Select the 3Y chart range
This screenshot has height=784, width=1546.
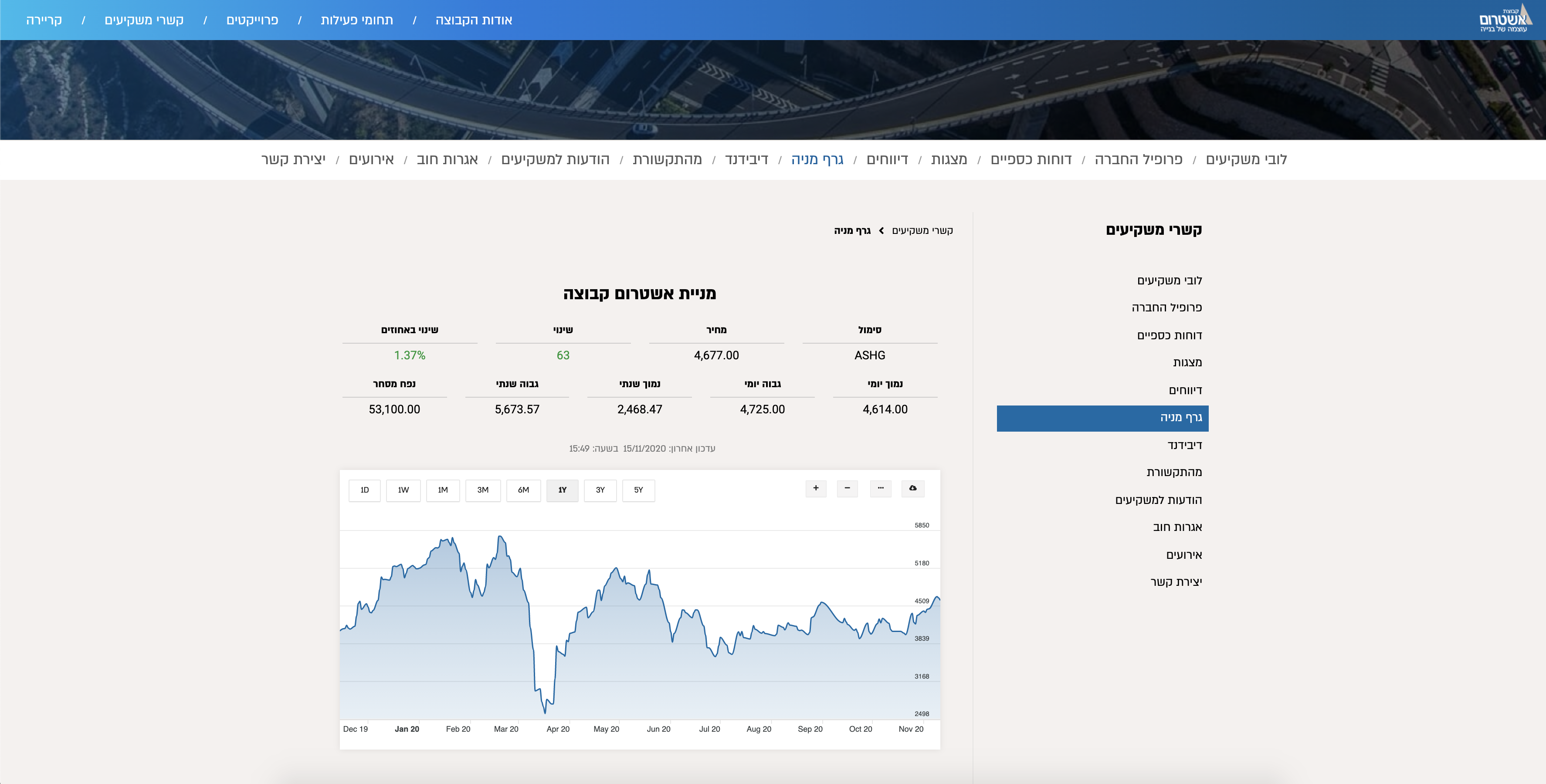(x=600, y=491)
